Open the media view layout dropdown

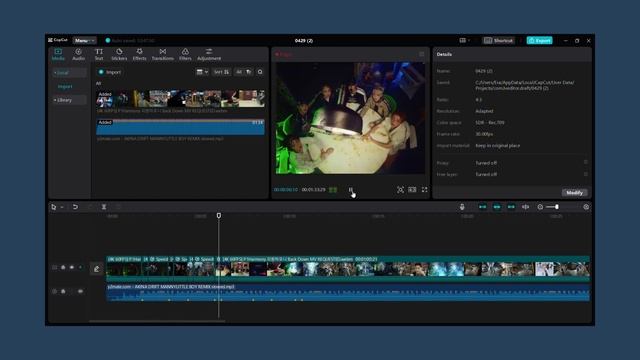point(202,72)
